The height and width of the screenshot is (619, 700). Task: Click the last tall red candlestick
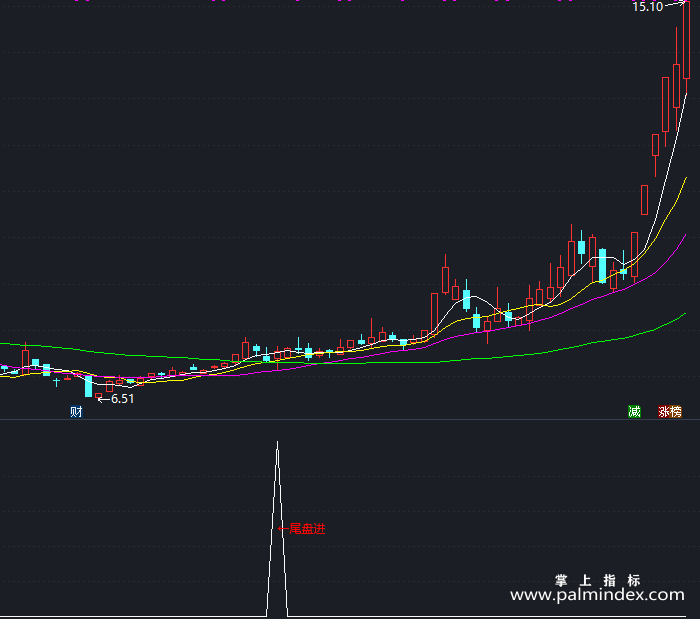(x=686, y=41)
